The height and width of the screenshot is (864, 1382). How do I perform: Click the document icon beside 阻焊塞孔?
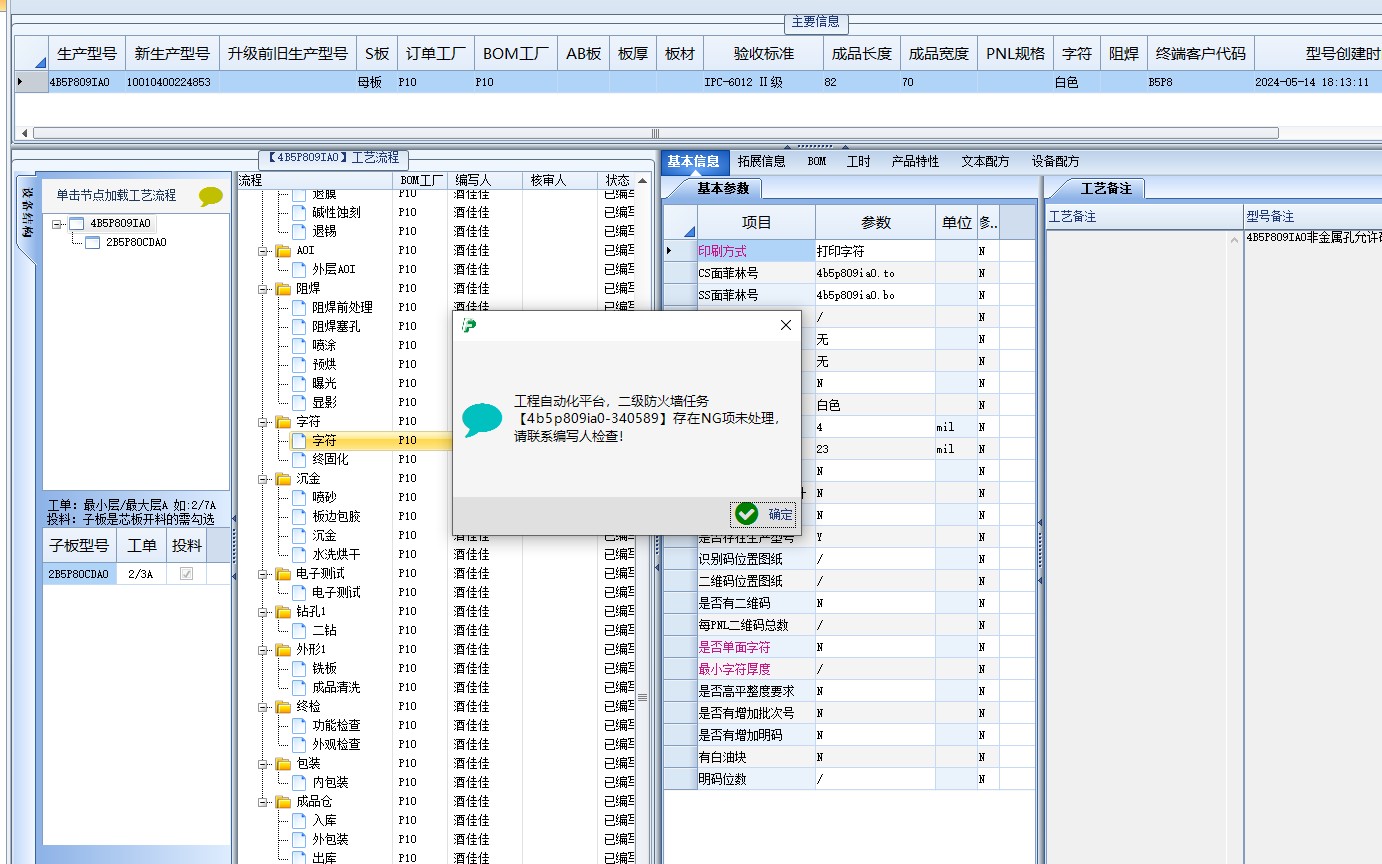[299, 326]
